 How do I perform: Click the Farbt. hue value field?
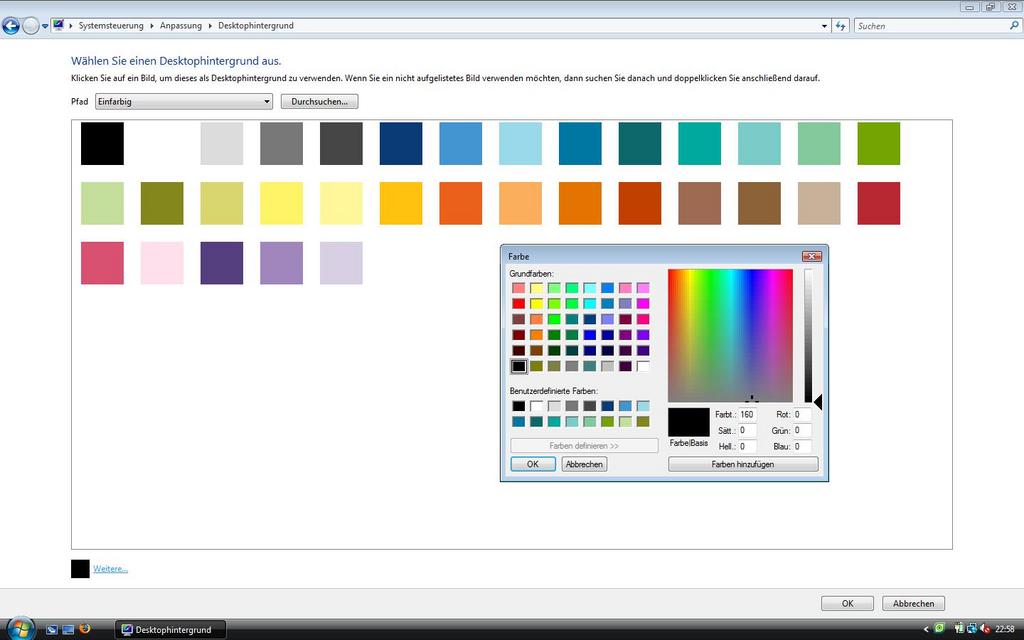[748, 415]
